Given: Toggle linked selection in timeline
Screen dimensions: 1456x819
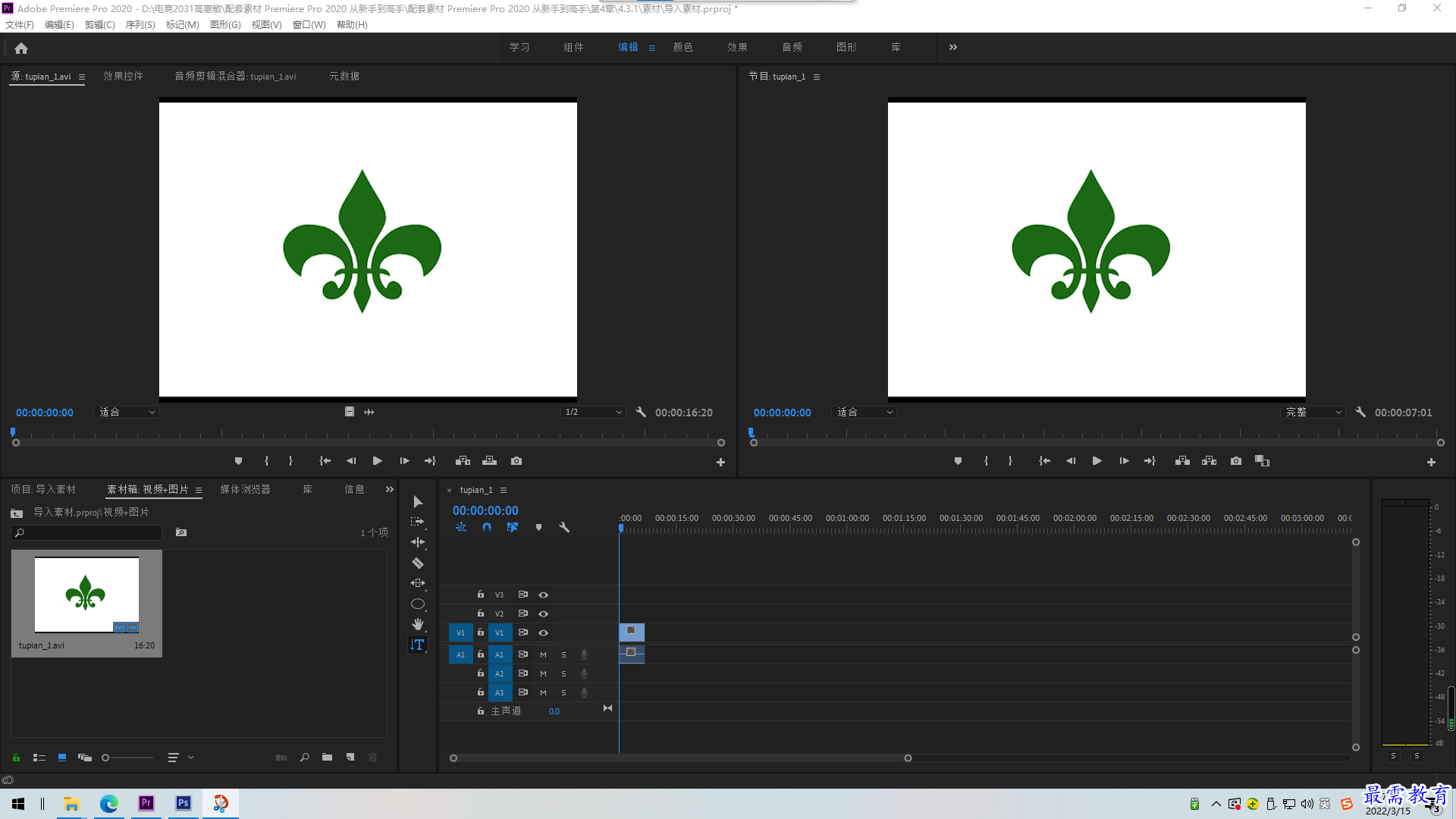Looking at the screenshot, I should (x=513, y=527).
